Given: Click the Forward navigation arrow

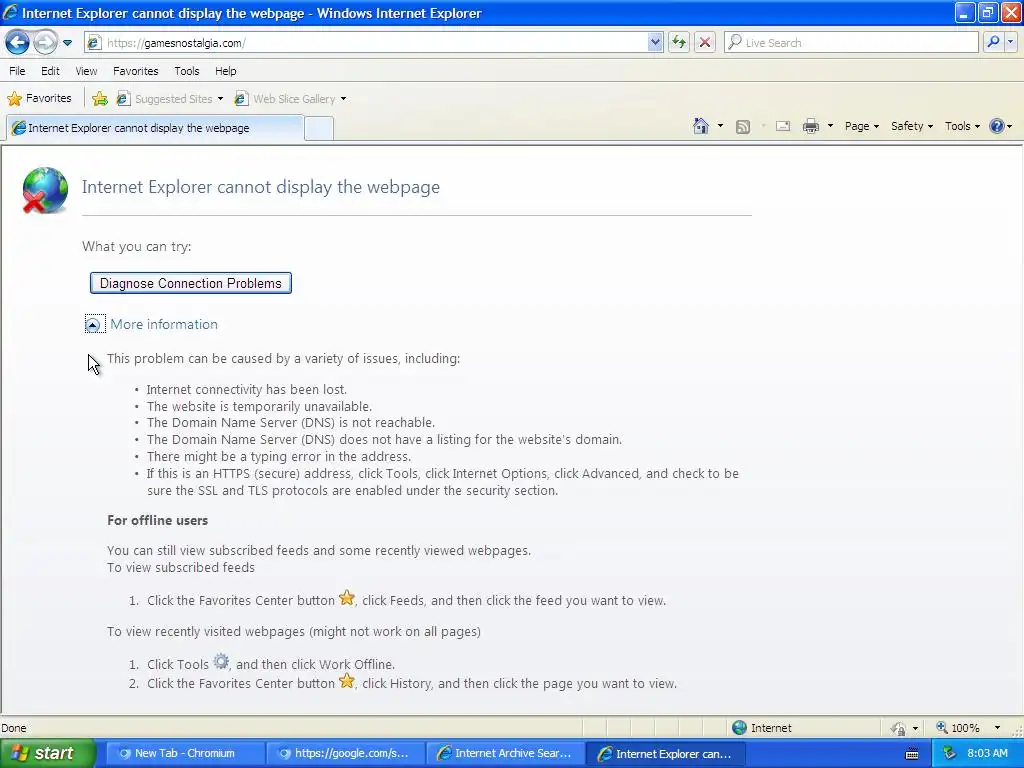Looking at the screenshot, I should [45, 43].
